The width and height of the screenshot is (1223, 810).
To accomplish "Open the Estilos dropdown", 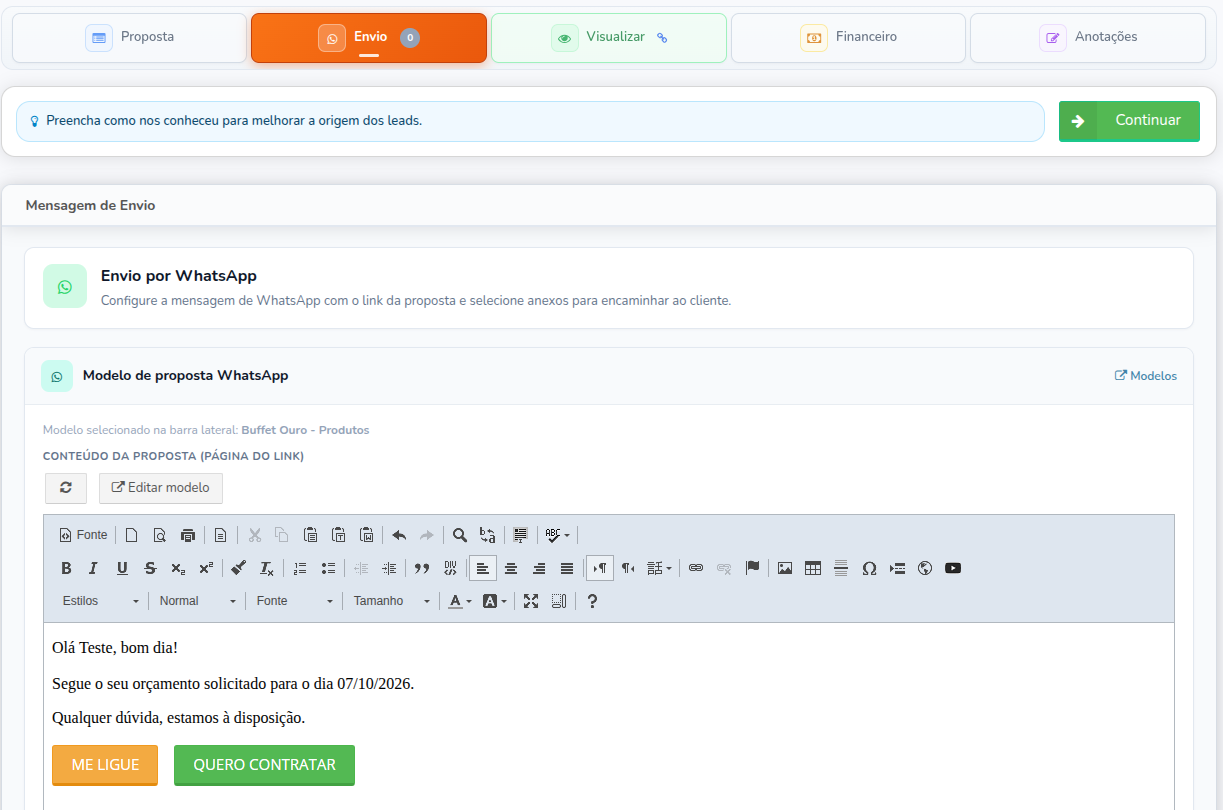I will tap(100, 601).
